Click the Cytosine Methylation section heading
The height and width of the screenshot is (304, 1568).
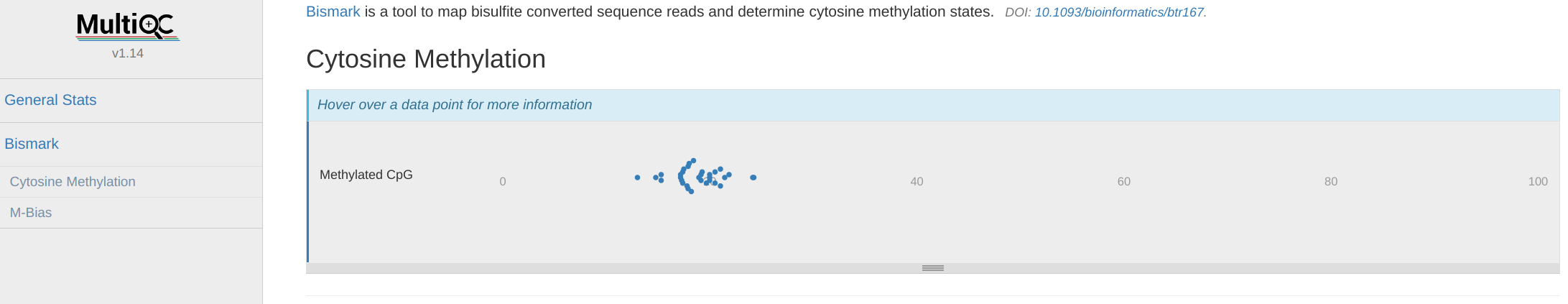[425, 59]
